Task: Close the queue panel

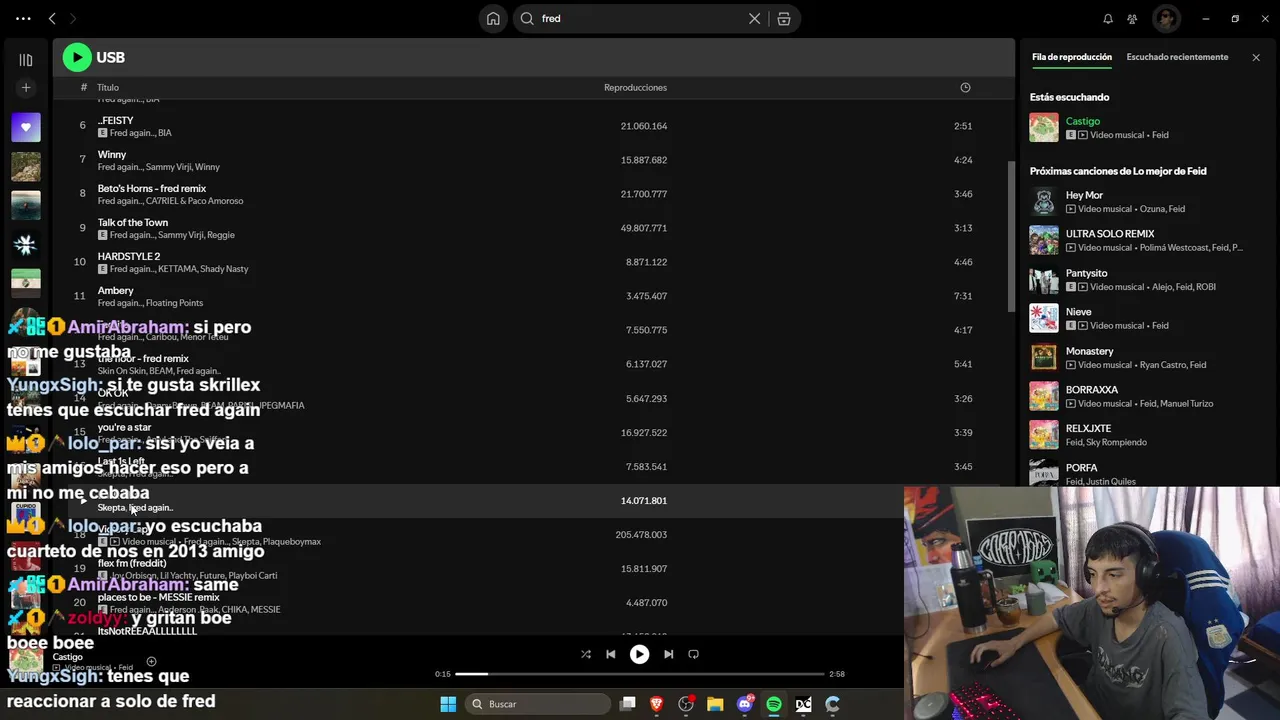Action: coord(1256,57)
